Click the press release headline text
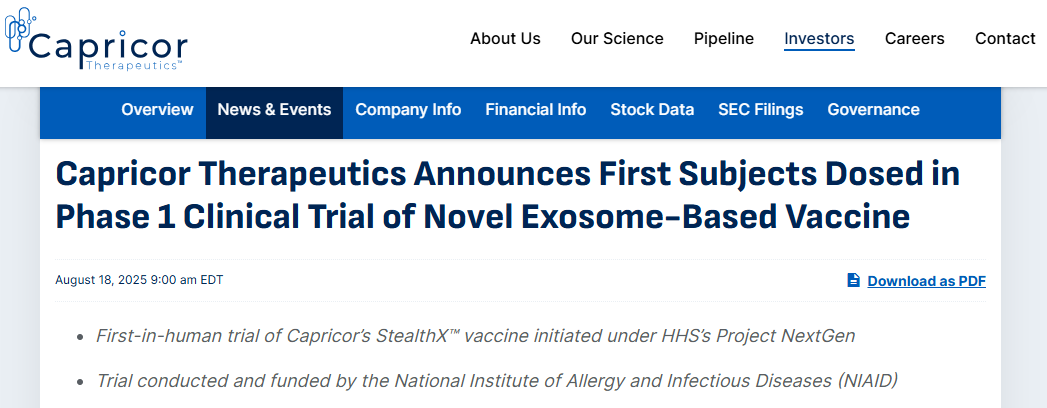The image size is (1047, 408). (x=507, y=195)
